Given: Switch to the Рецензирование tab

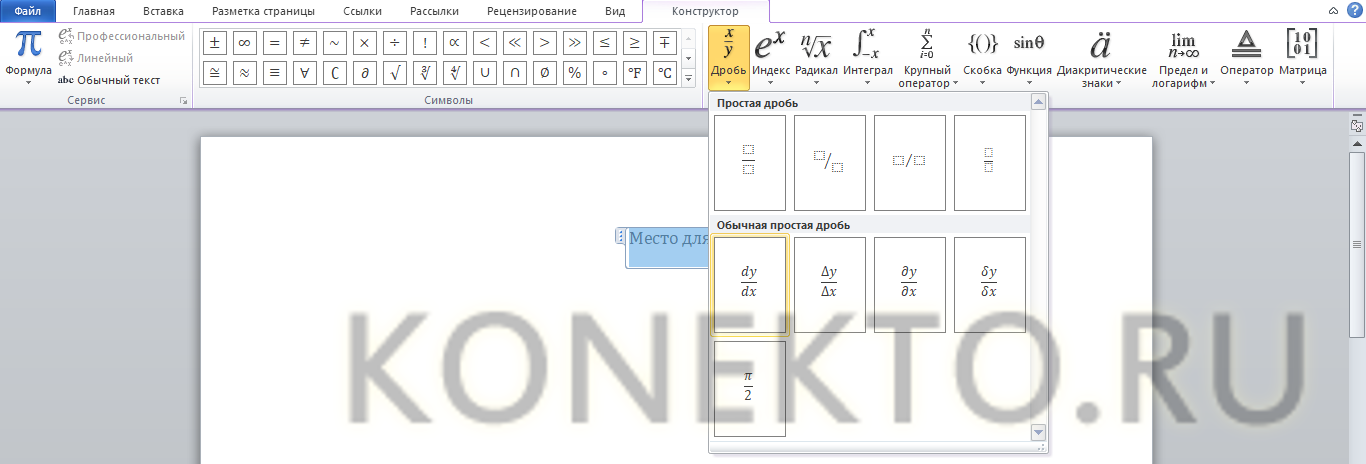Looking at the screenshot, I should point(531,12).
